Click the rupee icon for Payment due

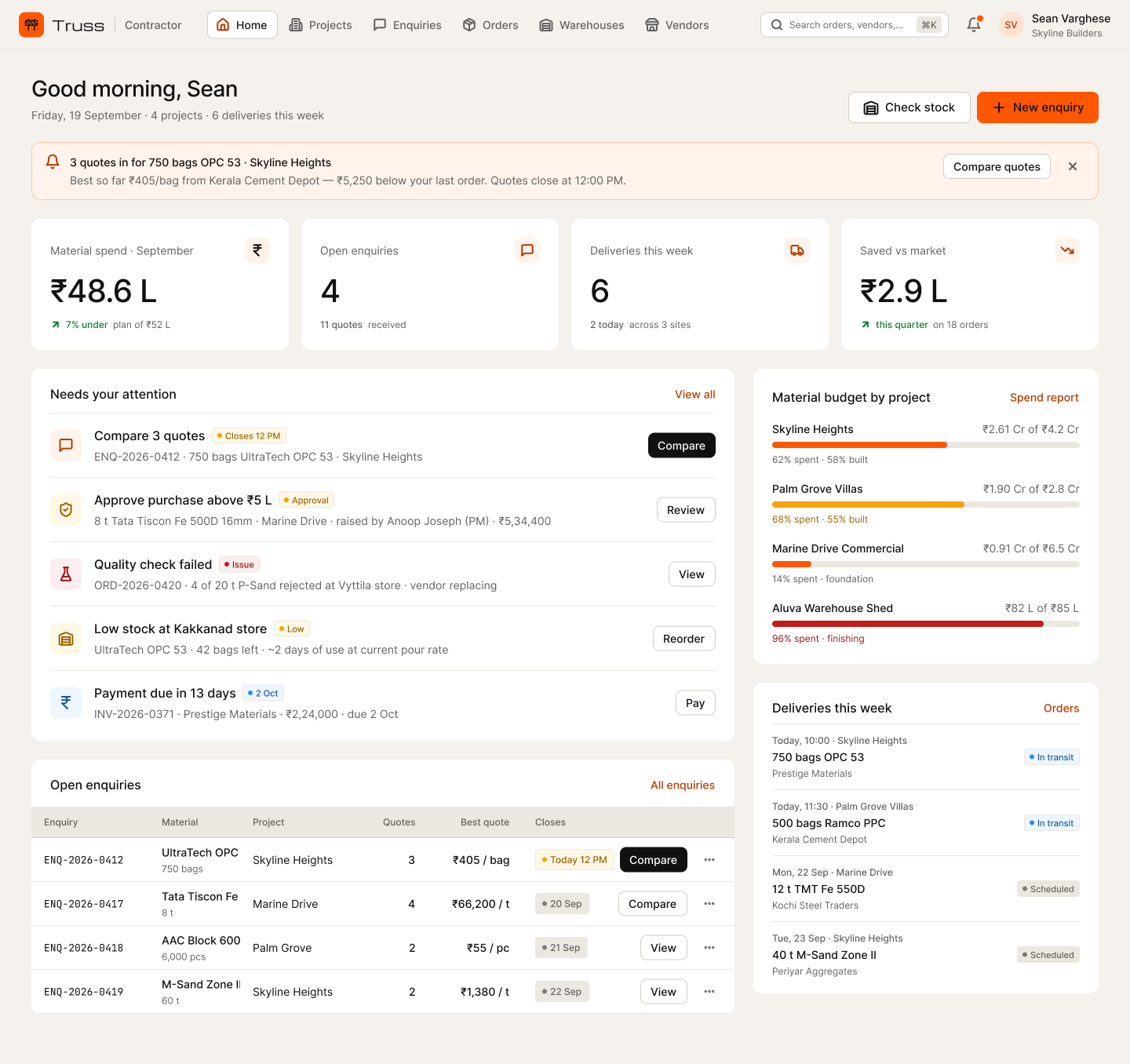tap(66, 702)
